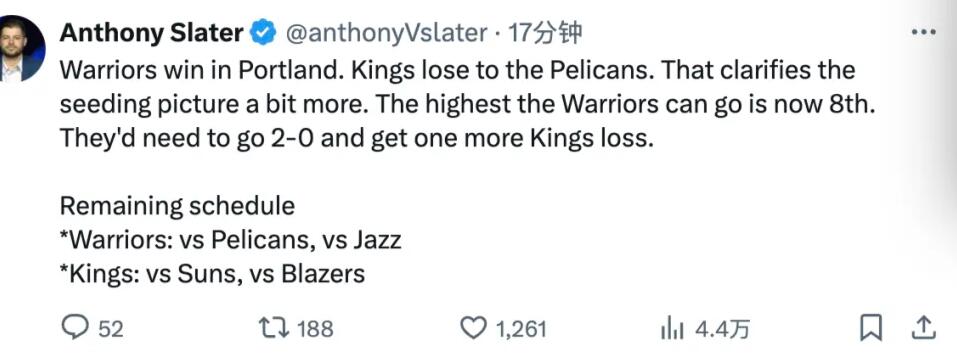Like the tweet with the heart icon
957x361 pixels.
click(472, 329)
